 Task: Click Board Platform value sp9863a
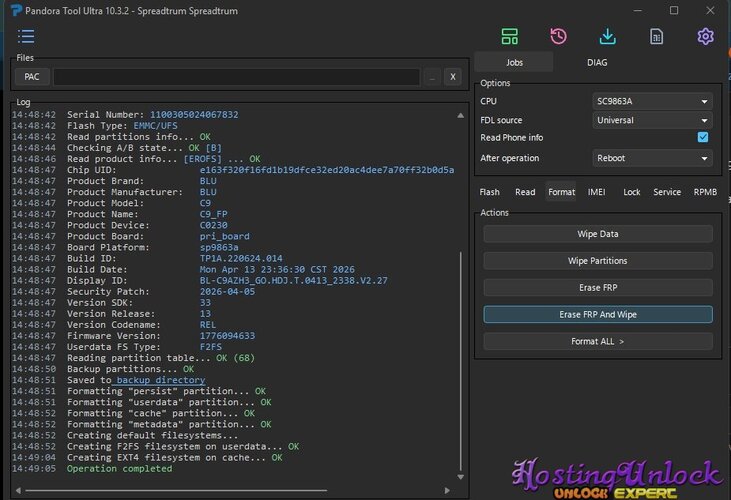click(x=219, y=247)
